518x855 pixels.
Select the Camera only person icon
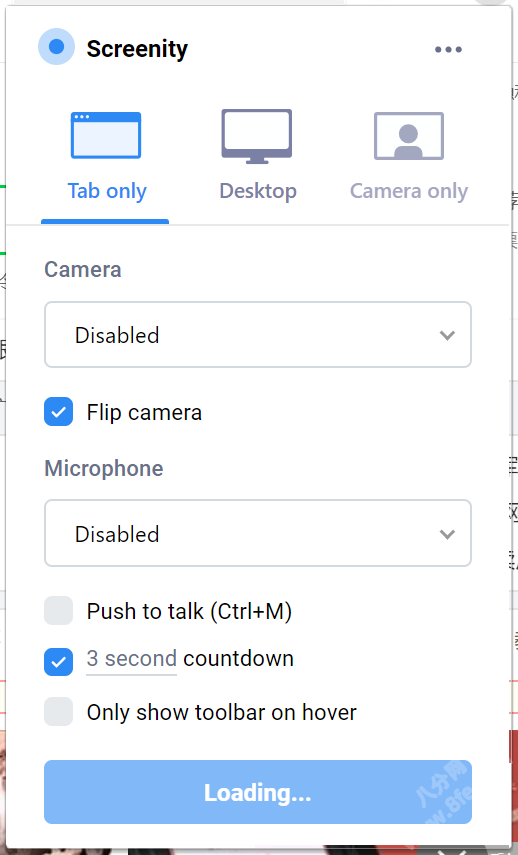click(408, 136)
